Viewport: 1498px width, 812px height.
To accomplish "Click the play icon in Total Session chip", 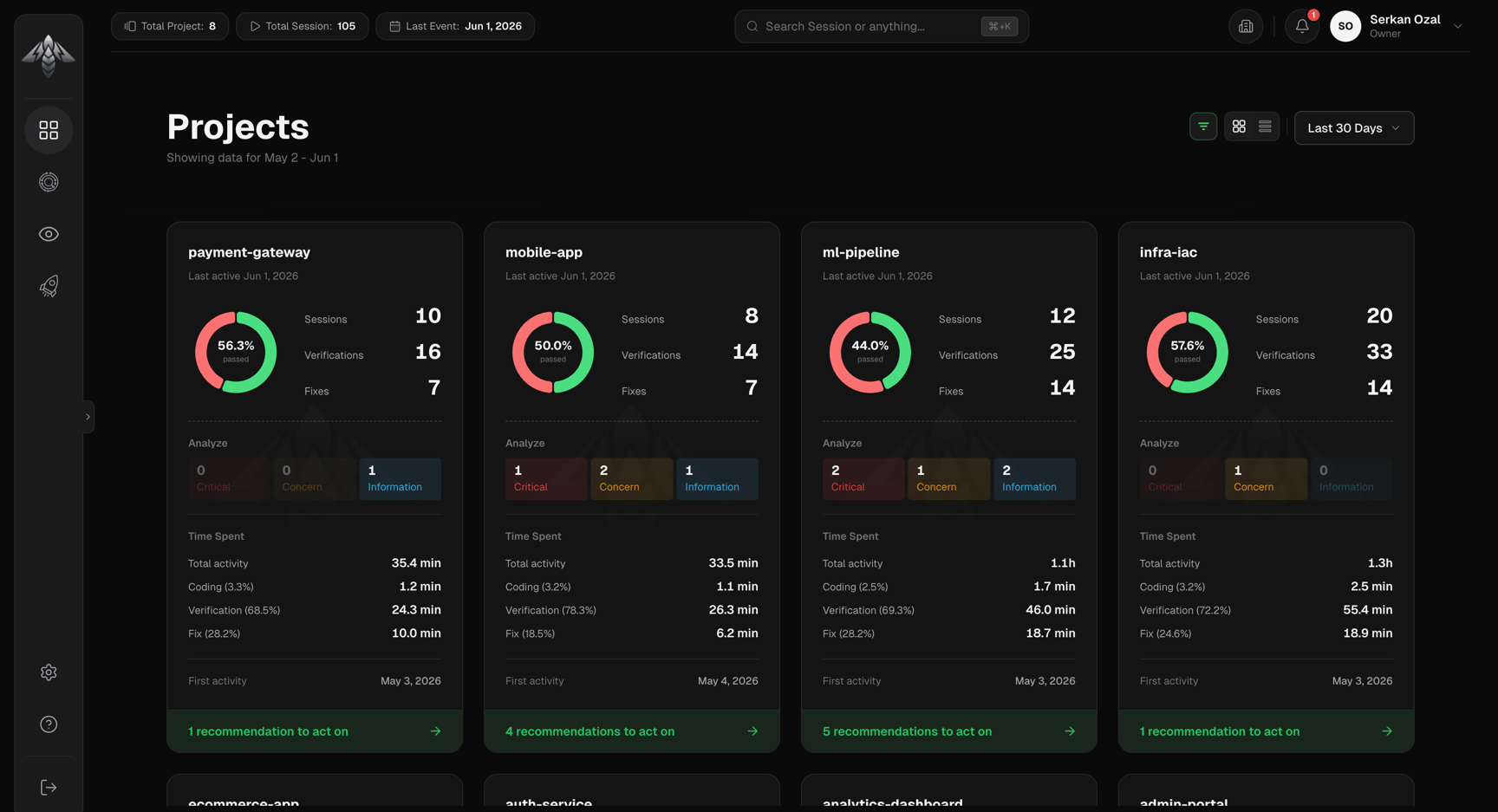I will 255,26.
